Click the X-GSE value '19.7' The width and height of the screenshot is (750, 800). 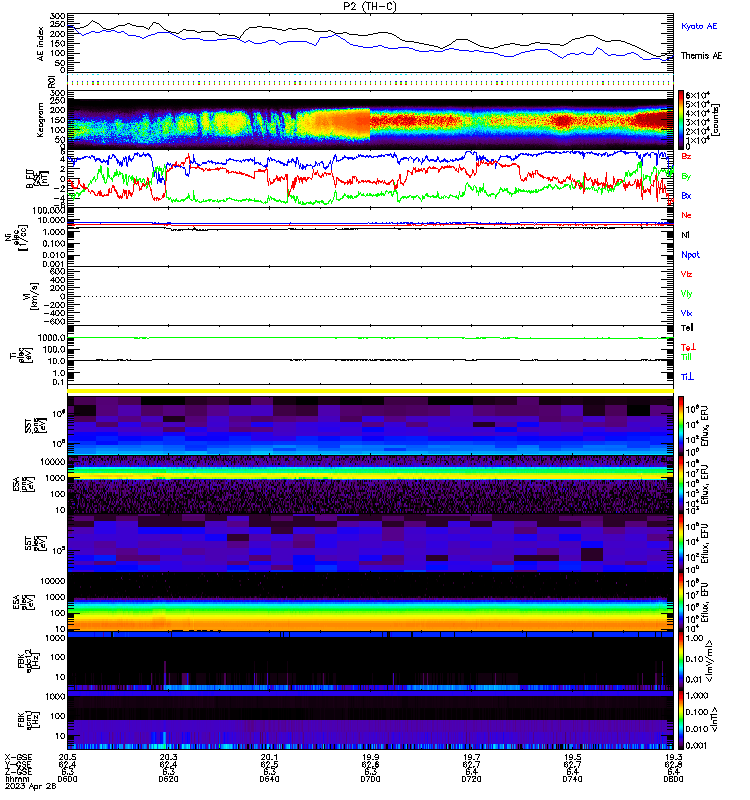pos(471,757)
